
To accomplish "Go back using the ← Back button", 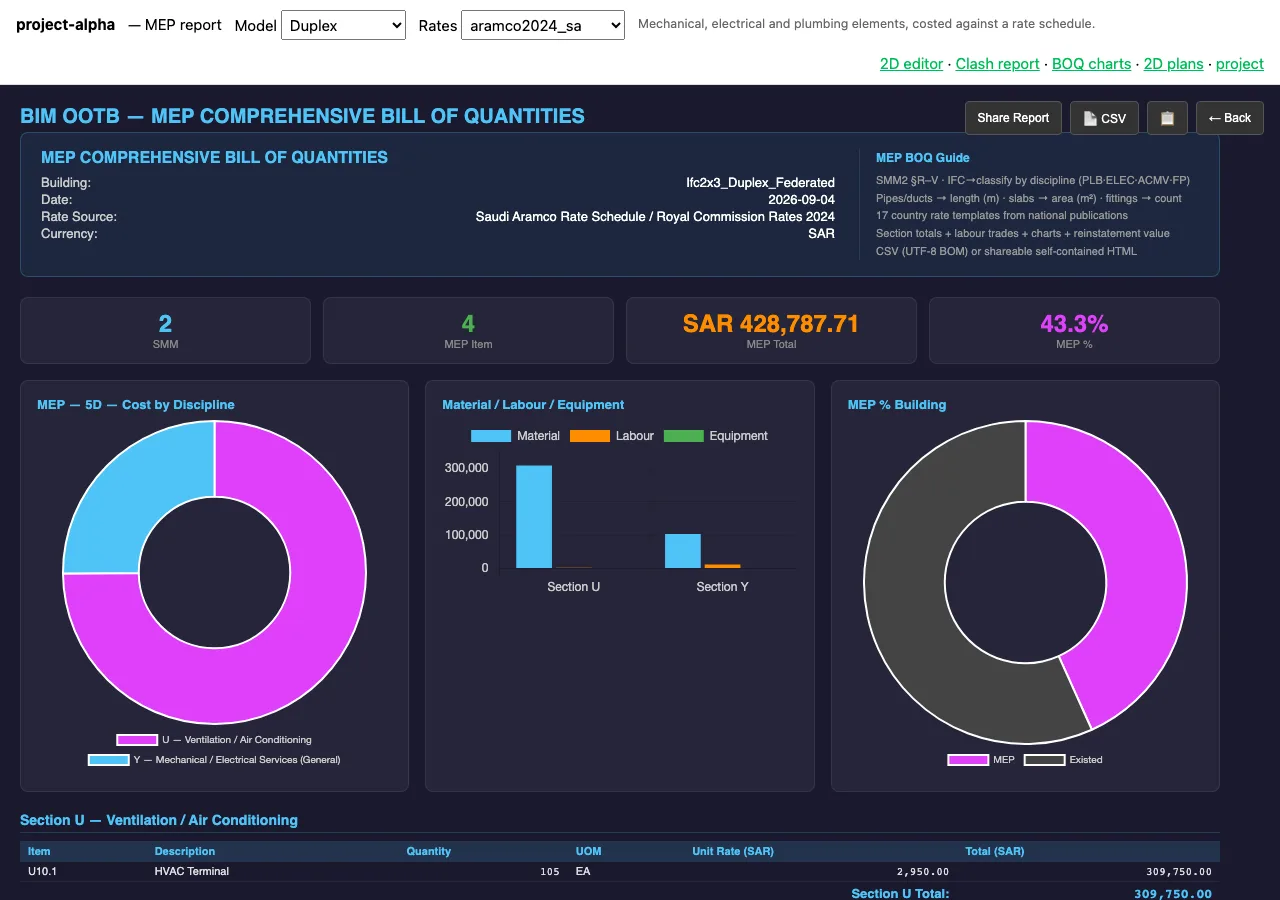I will [1230, 118].
